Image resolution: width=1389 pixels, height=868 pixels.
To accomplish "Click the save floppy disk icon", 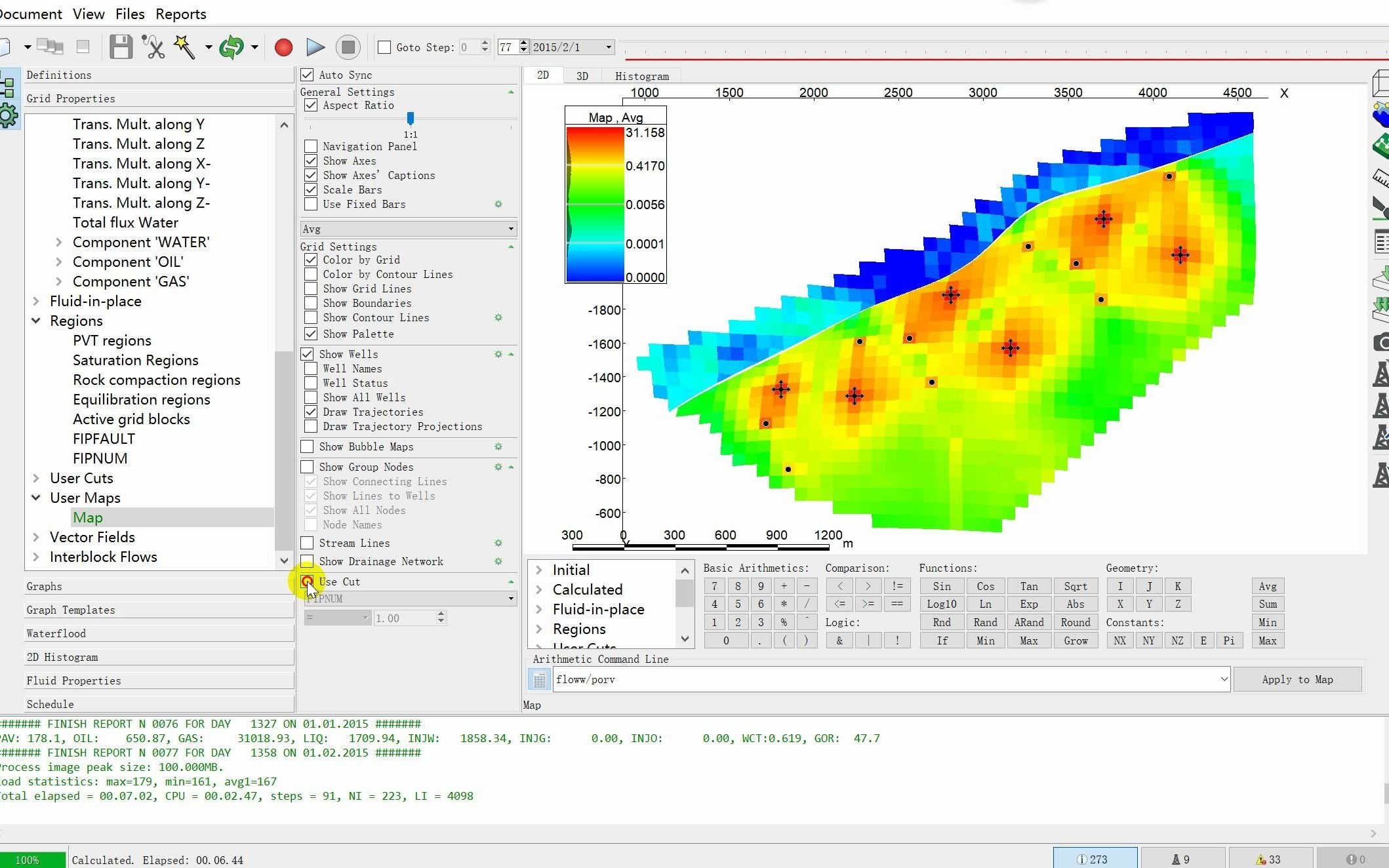I will click(121, 47).
